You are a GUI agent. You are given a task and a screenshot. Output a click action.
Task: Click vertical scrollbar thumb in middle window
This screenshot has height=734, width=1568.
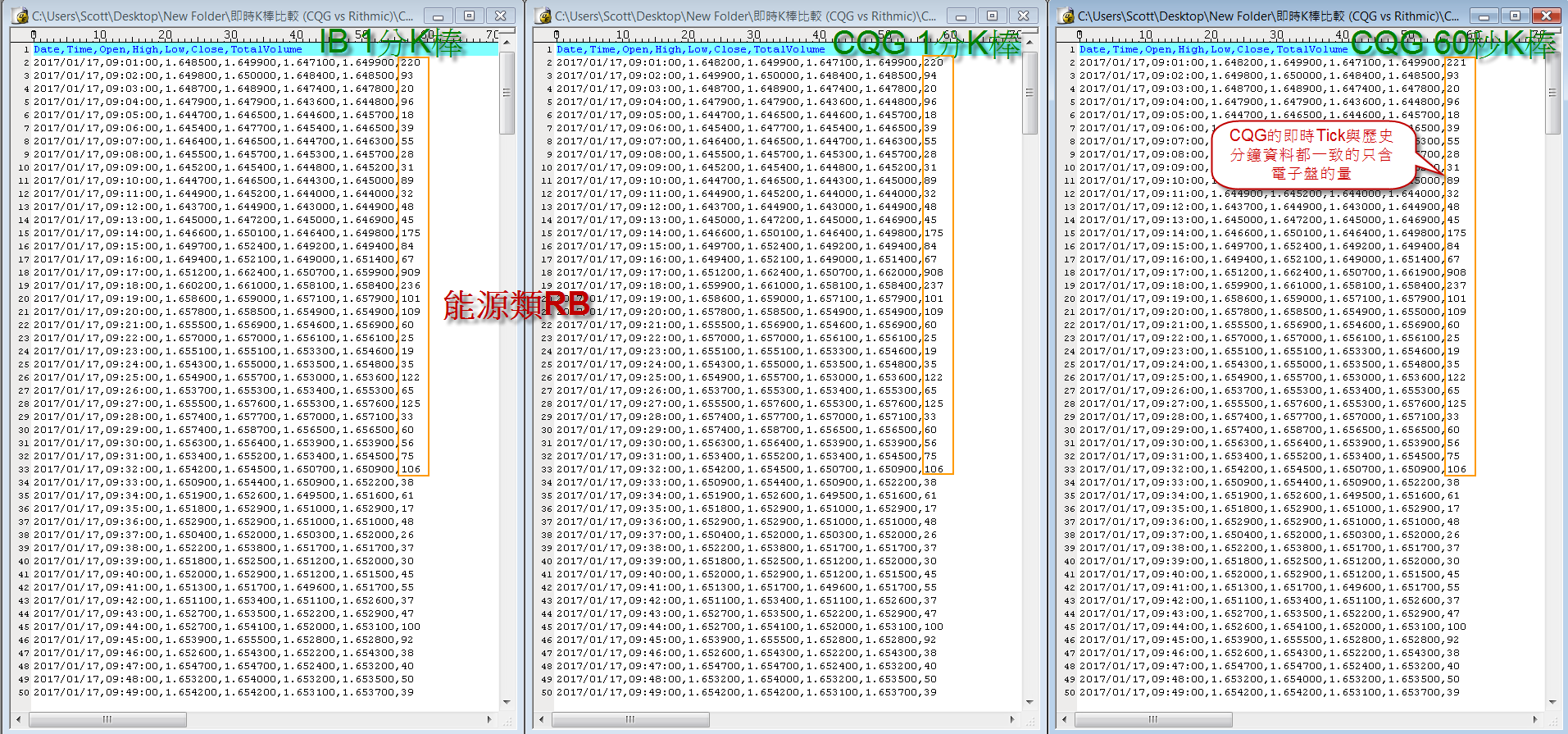click(x=1029, y=92)
